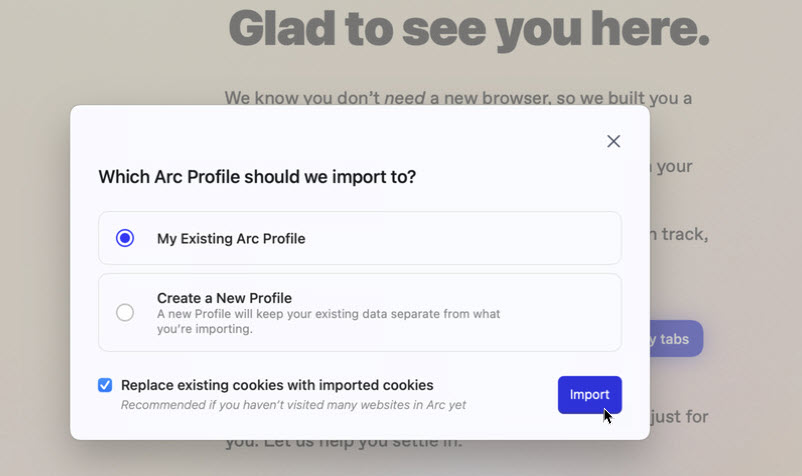Choose the Create a New Profile radio button
The image size is (802, 476).
pyautogui.click(x=125, y=312)
